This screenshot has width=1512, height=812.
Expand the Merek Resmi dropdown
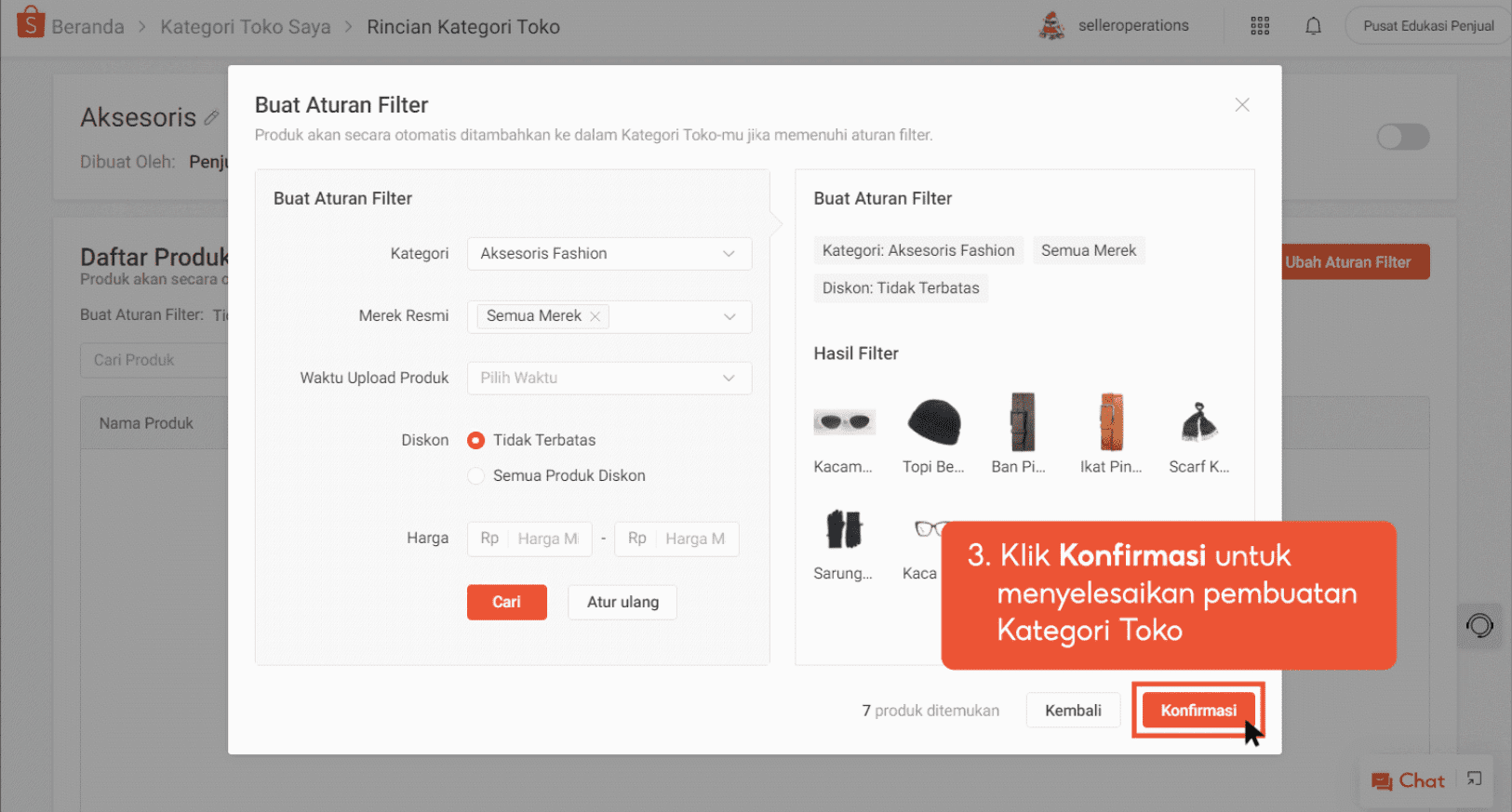(729, 316)
